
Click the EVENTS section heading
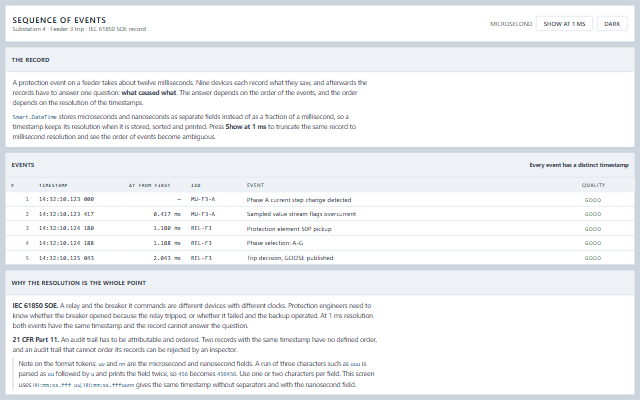click(x=23, y=165)
